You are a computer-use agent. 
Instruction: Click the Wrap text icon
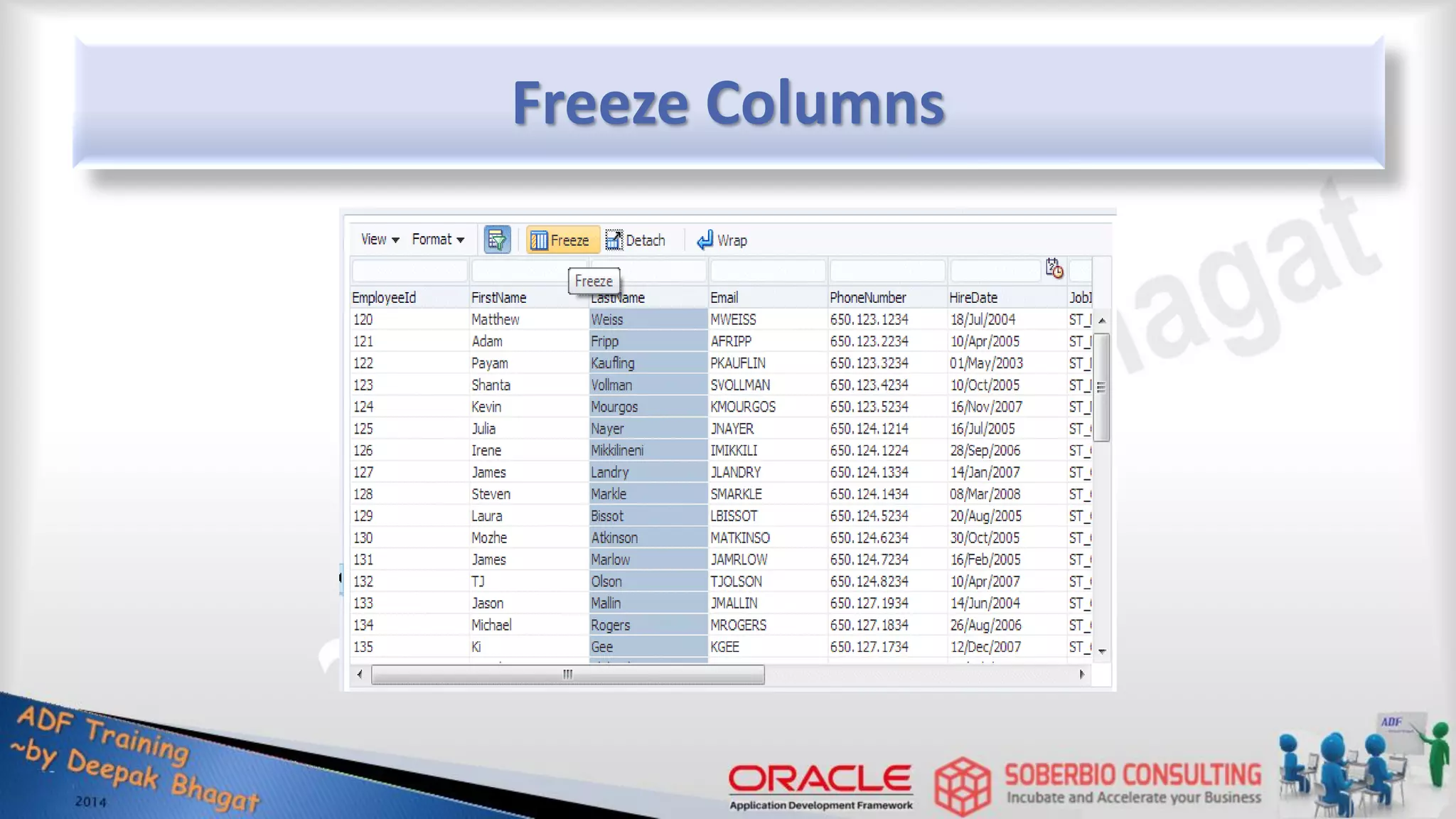(705, 240)
